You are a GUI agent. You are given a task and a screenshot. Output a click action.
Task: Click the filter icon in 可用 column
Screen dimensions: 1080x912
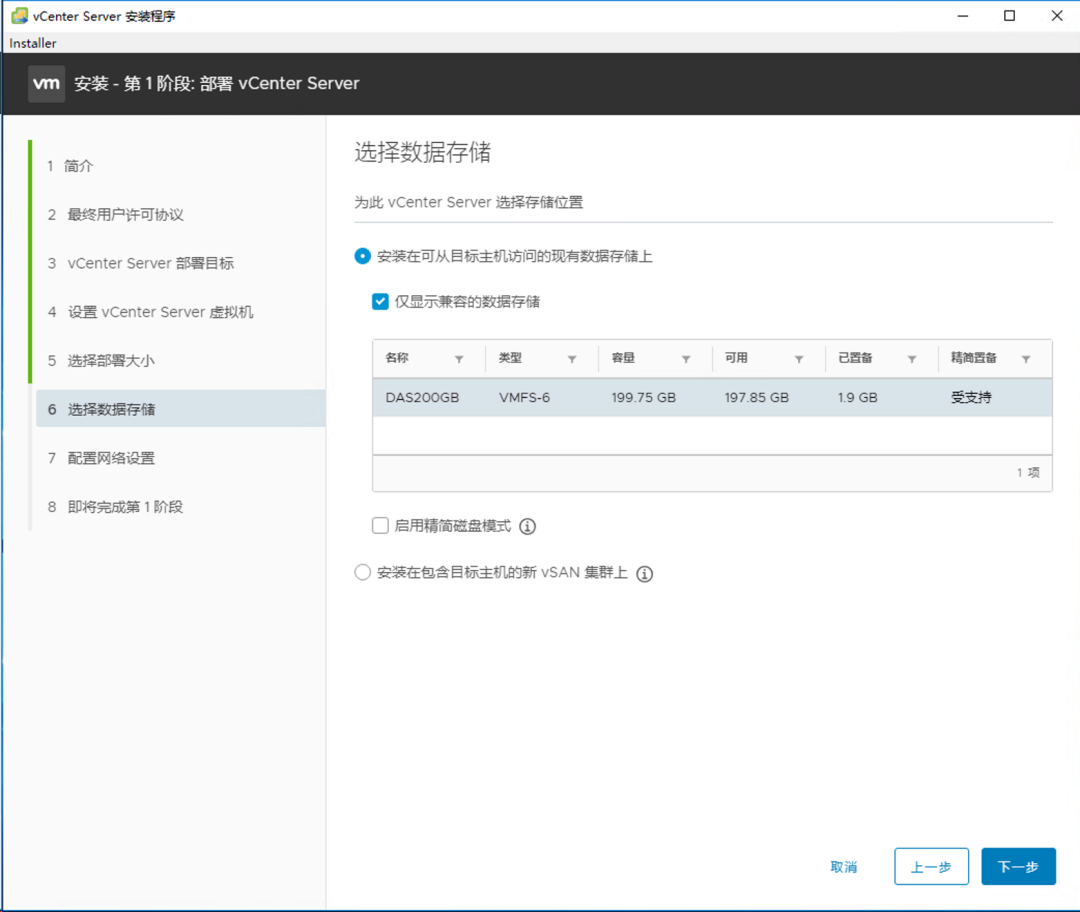(799, 359)
